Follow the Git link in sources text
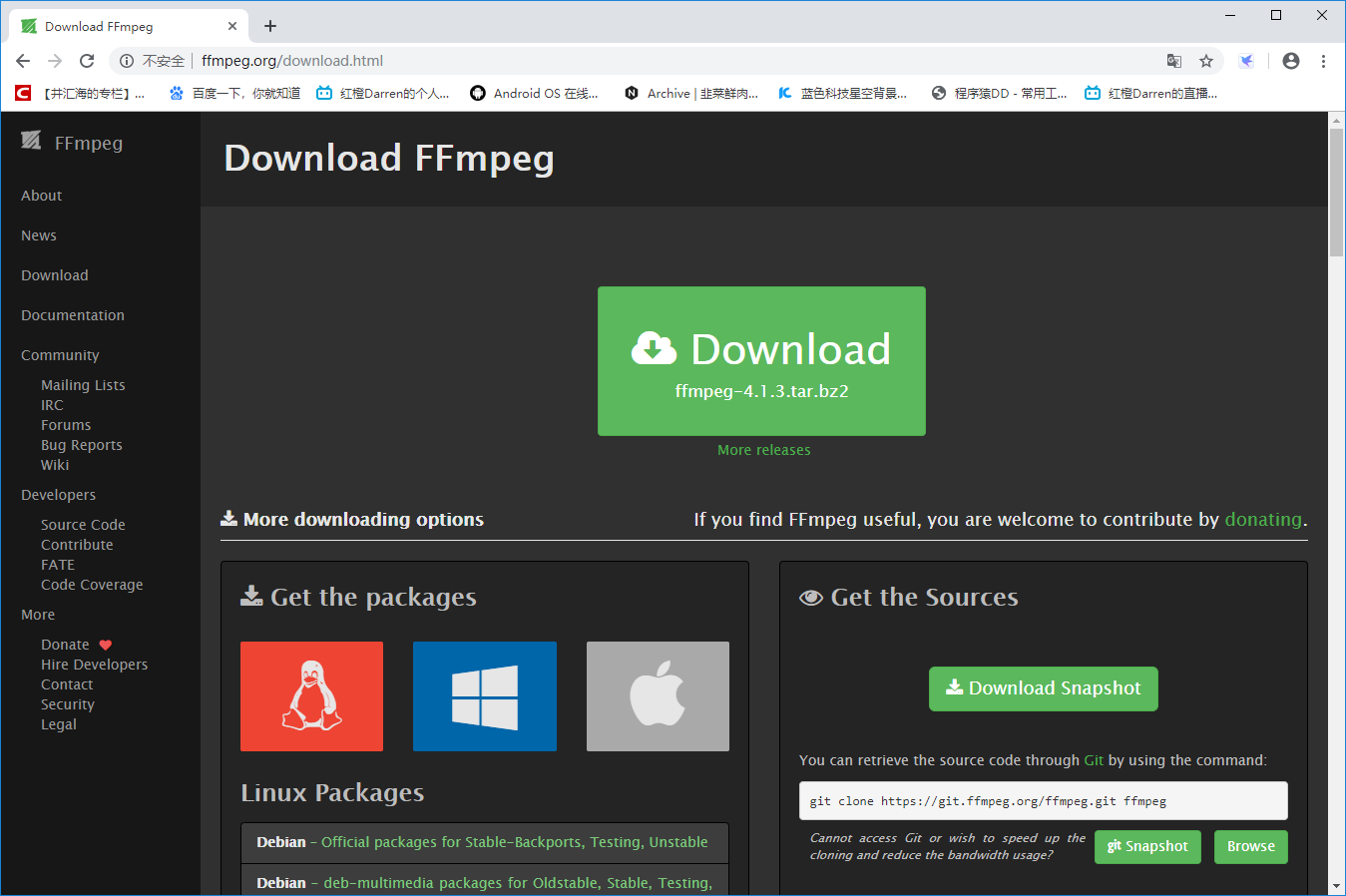The width and height of the screenshot is (1346, 896). pos(1094,760)
